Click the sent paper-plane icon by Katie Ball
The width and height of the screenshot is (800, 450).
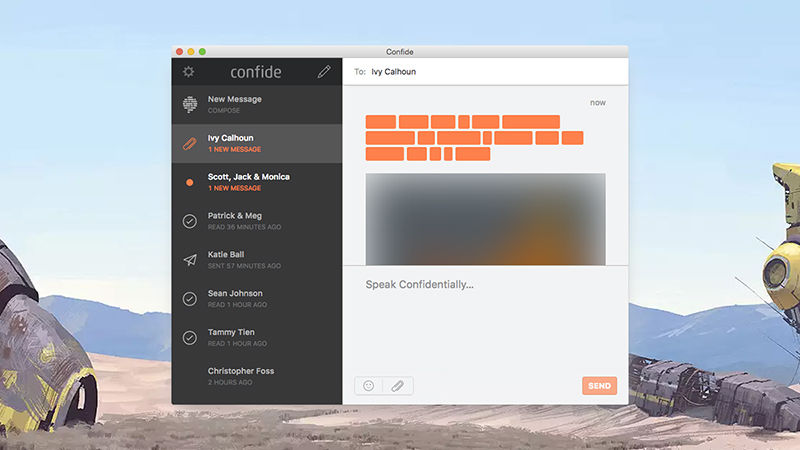pyautogui.click(x=190, y=260)
